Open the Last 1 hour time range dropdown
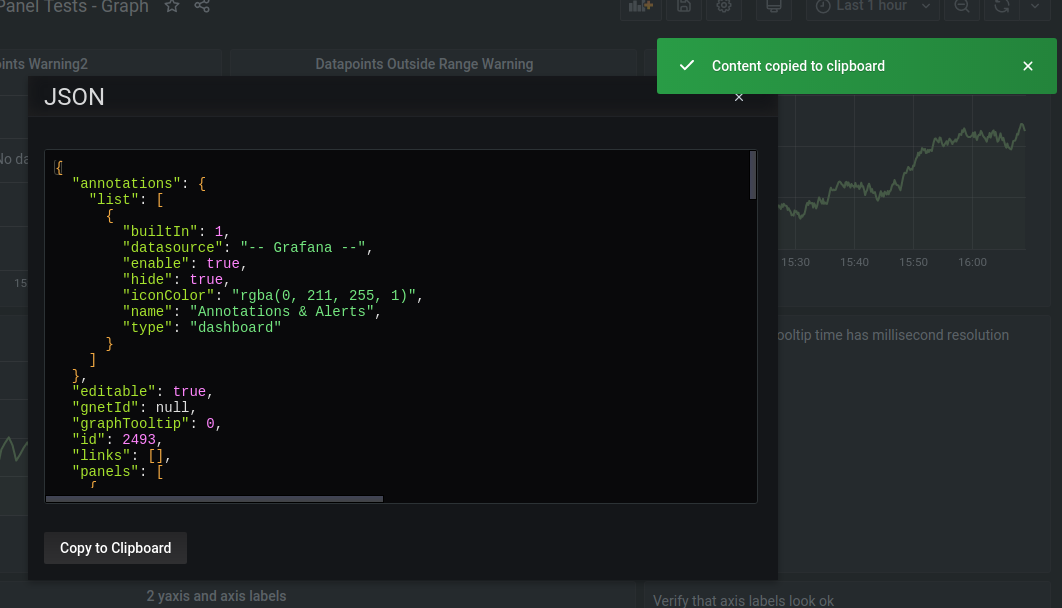The image size is (1062, 608). click(x=870, y=9)
